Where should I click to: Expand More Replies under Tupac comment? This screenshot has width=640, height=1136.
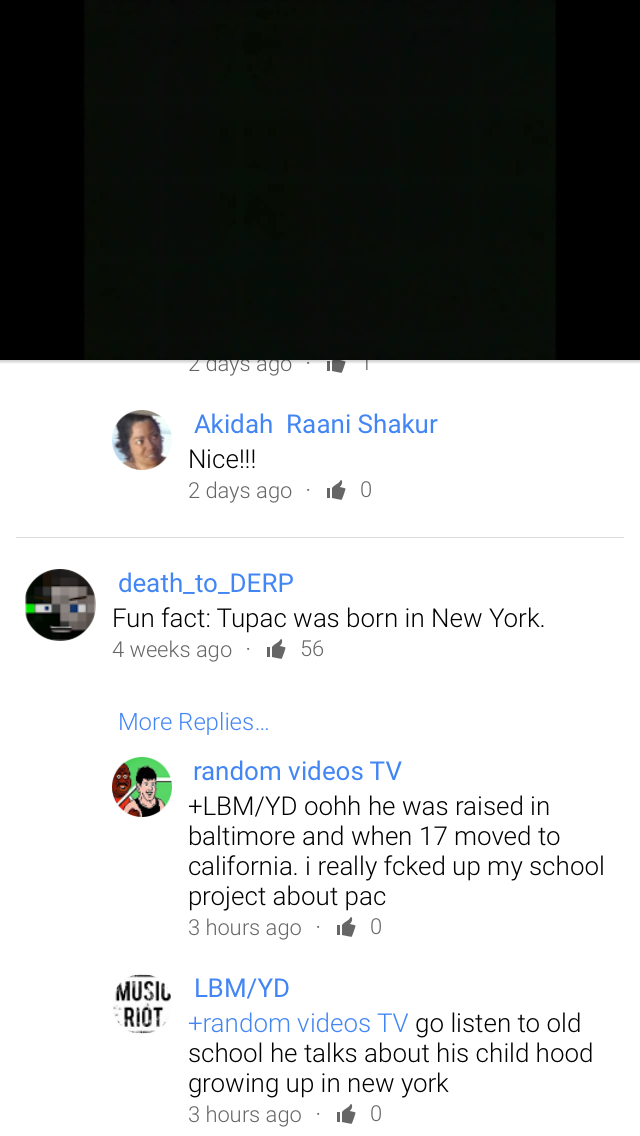(x=194, y=722)
